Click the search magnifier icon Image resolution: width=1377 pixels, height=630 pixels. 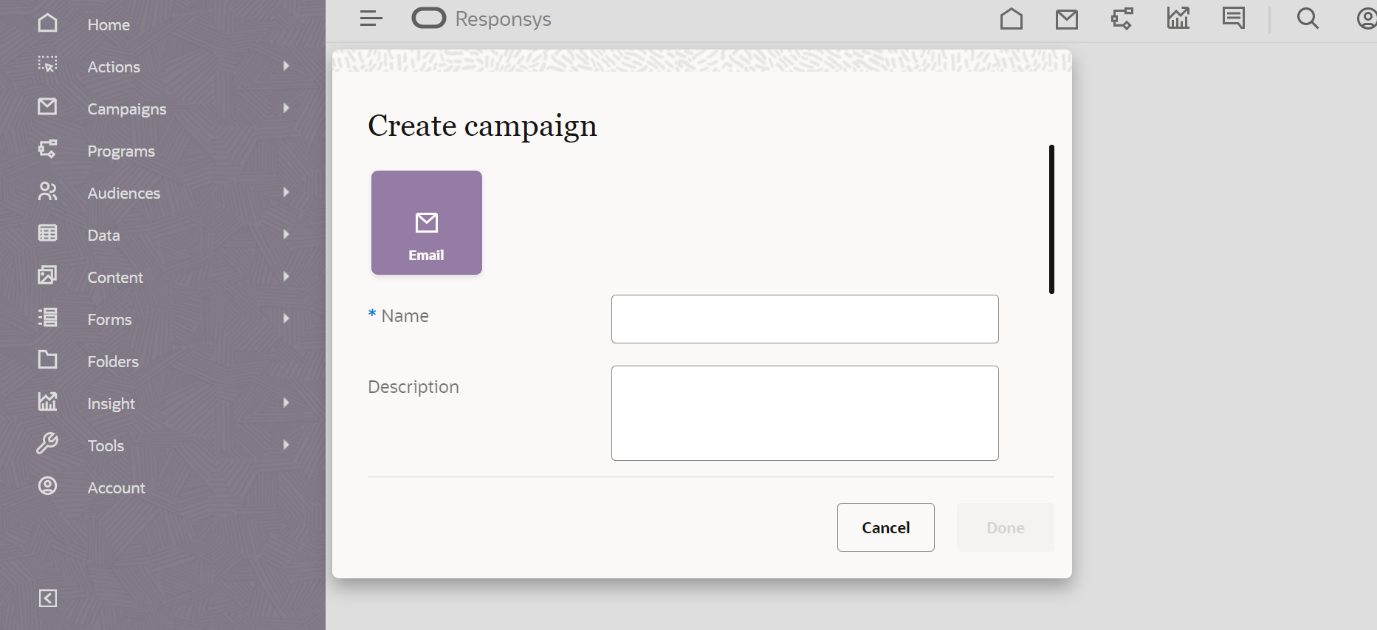coord(1307,19)
